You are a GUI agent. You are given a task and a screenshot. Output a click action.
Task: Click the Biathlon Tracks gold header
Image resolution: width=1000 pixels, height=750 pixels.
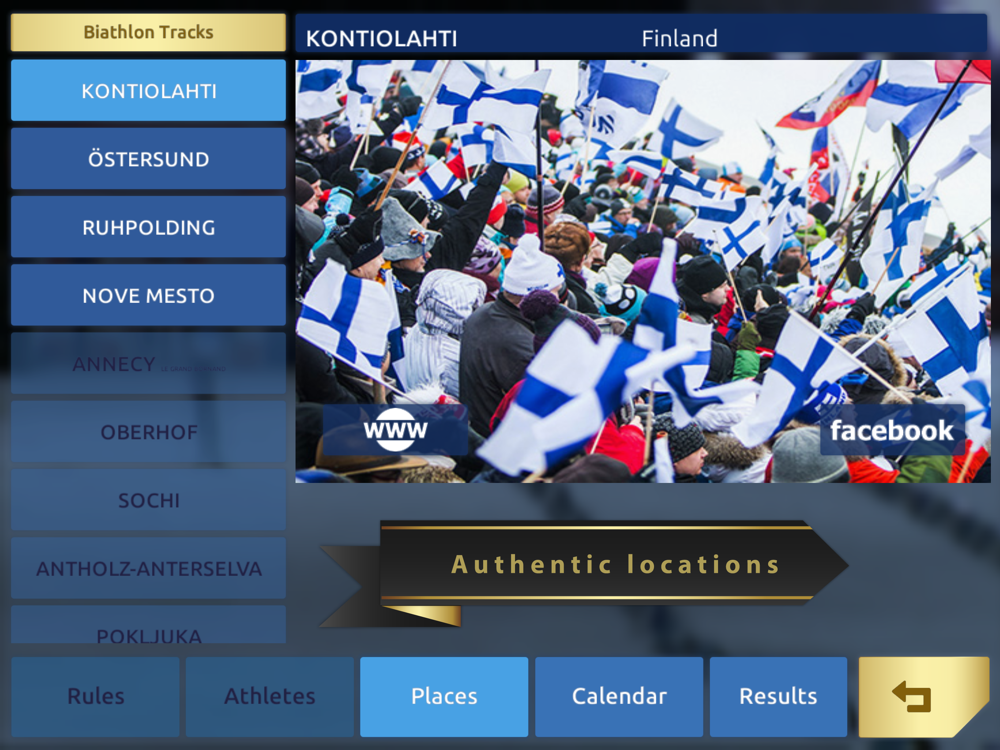tap(149, 32)
